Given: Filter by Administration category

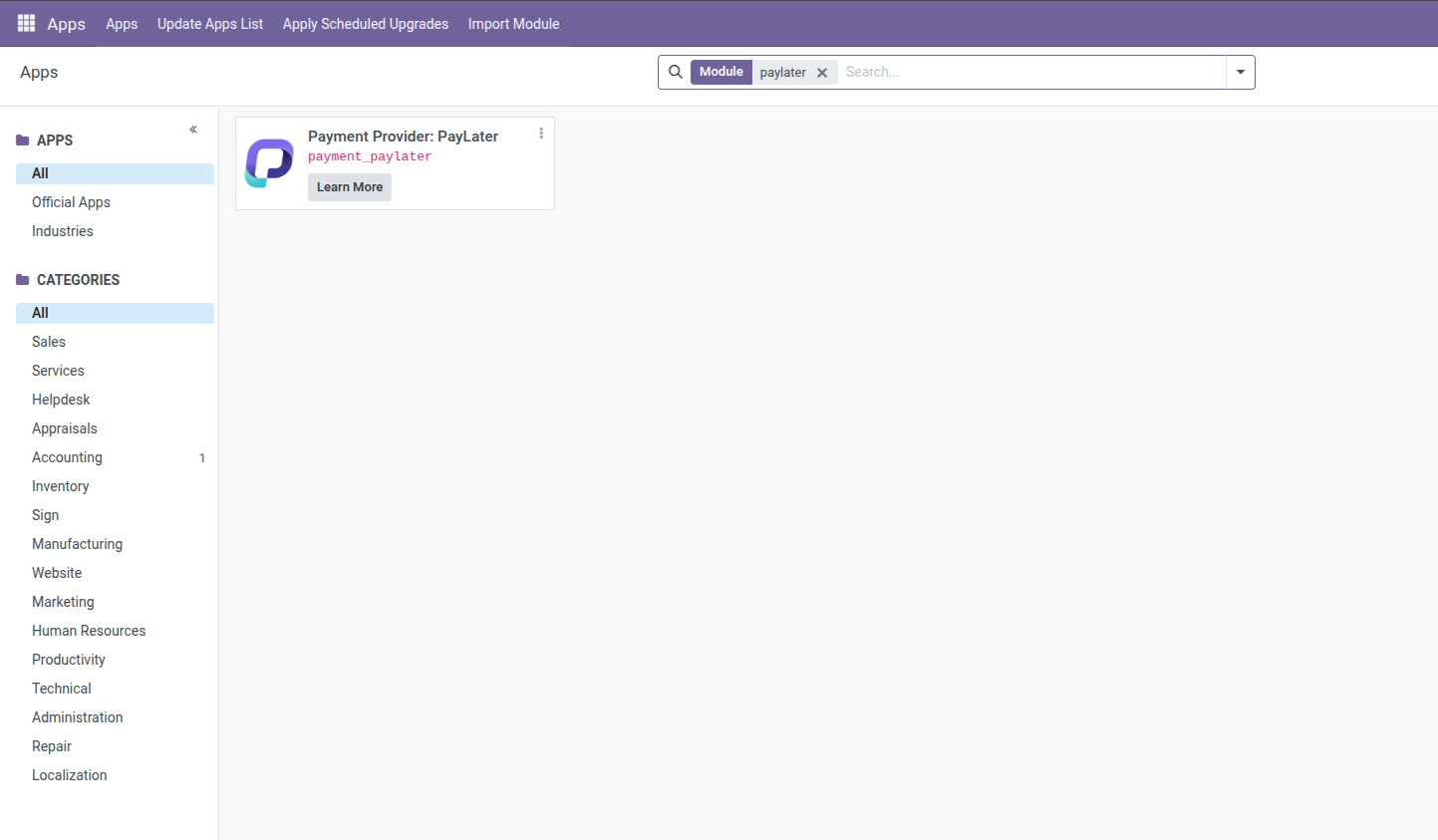Looking at the screenshot, I should (115, 717).
